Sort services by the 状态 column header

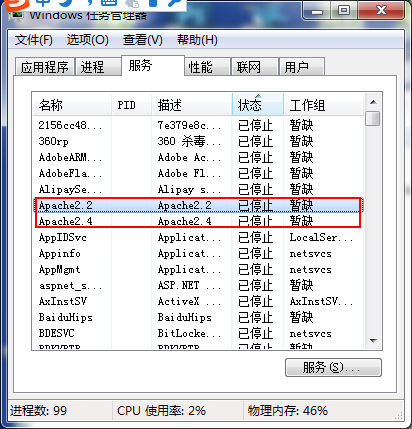(258, 105)
